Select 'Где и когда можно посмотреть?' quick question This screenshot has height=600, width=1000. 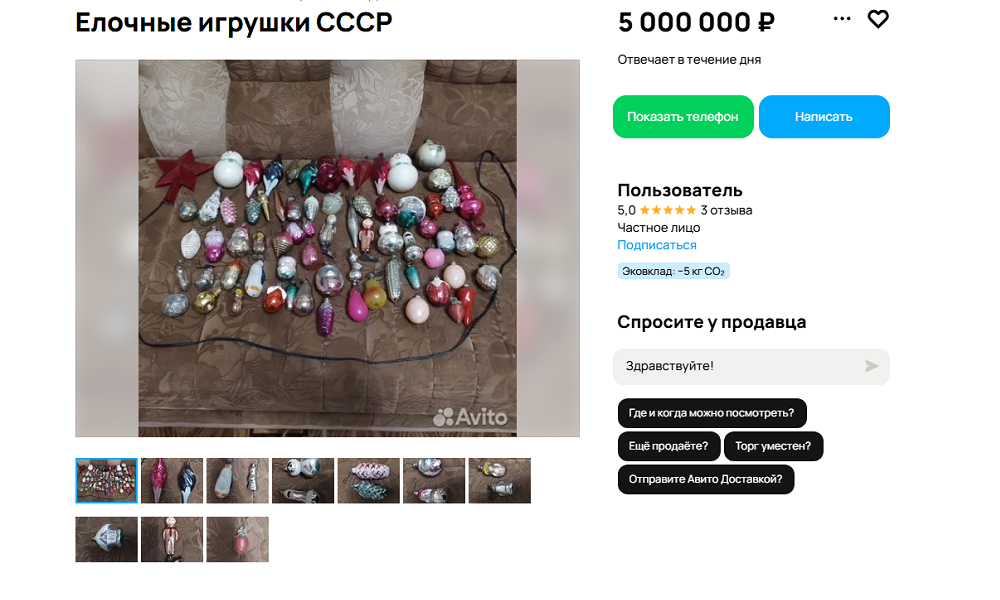(712, 413)
